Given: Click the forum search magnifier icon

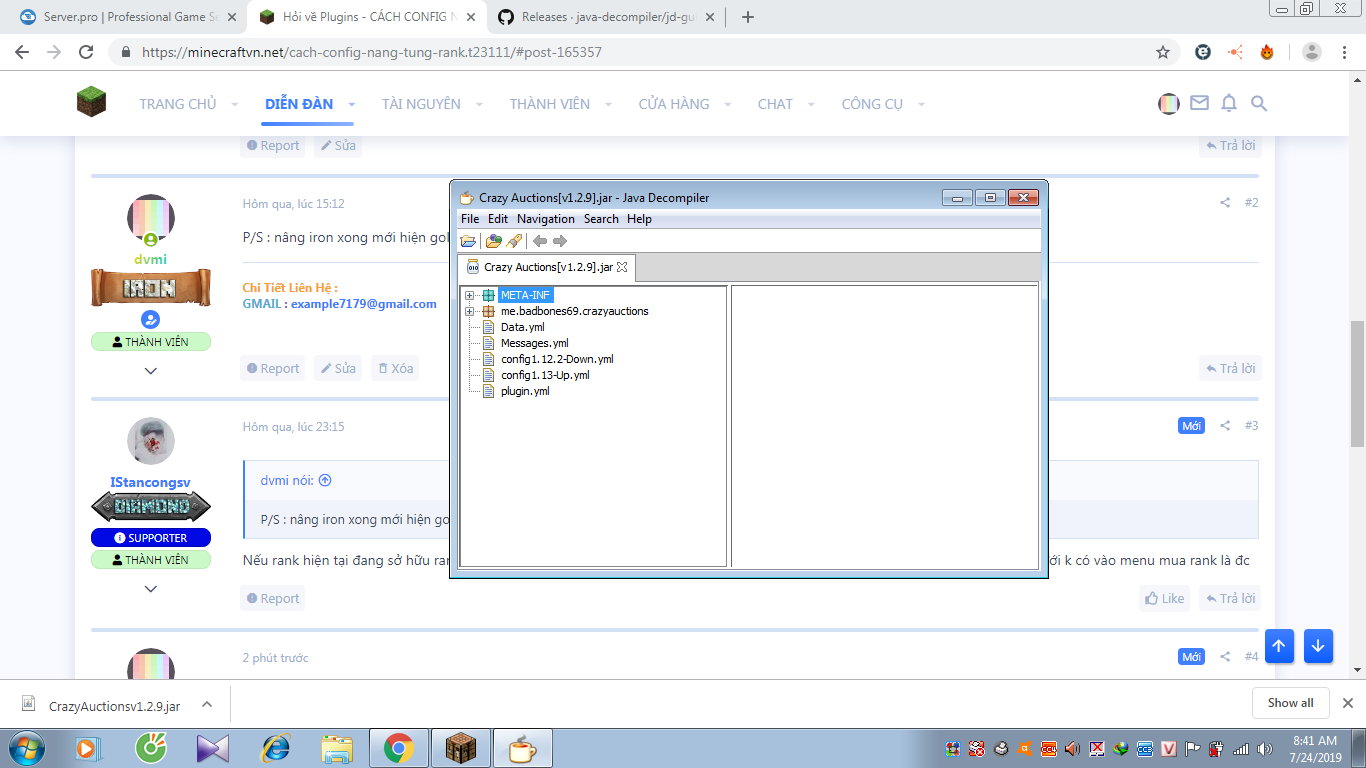Looking at the screenshot, I should (x=1259, y=103).
